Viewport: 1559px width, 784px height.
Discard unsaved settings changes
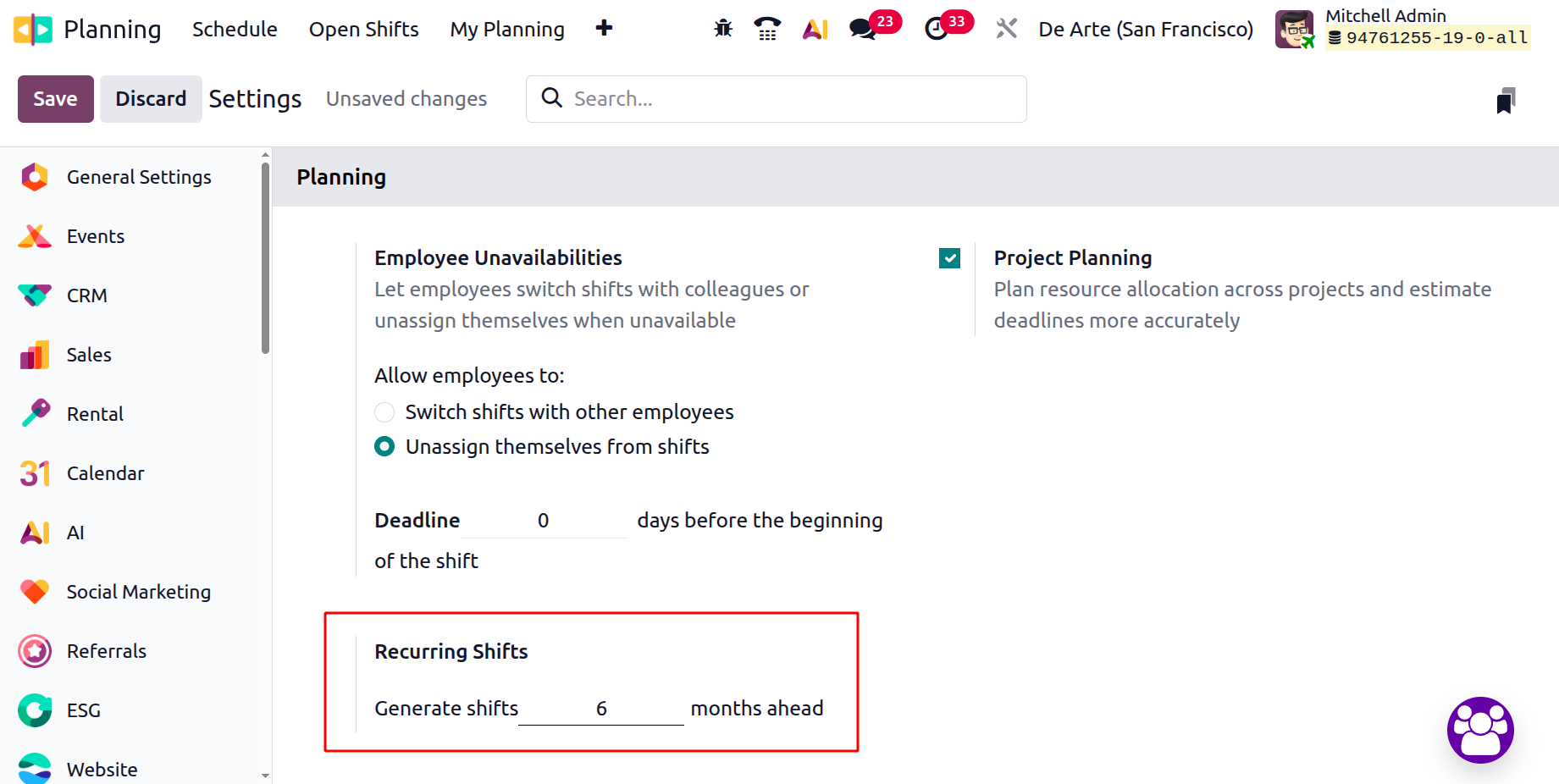coord(151,99)
